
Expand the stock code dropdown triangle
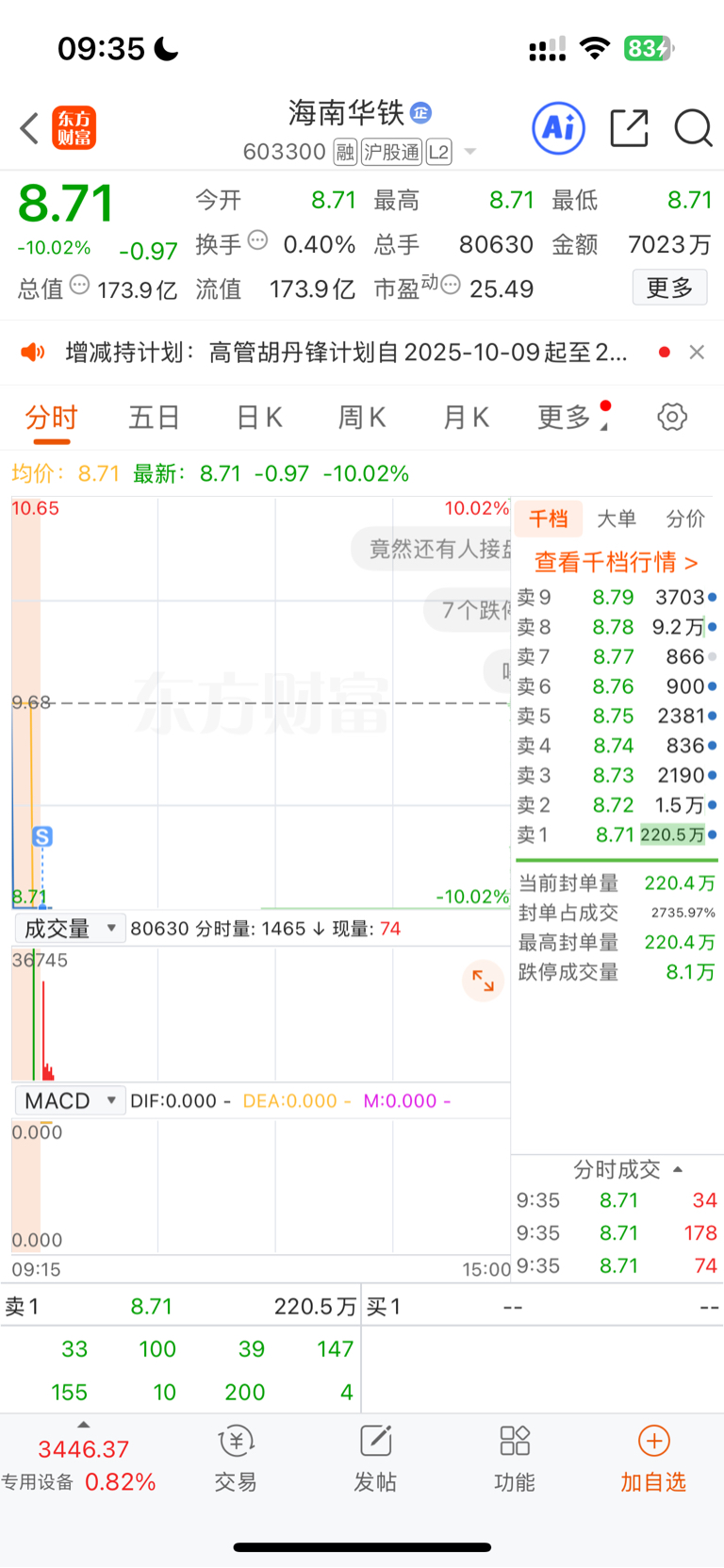(x=470, y=152)
